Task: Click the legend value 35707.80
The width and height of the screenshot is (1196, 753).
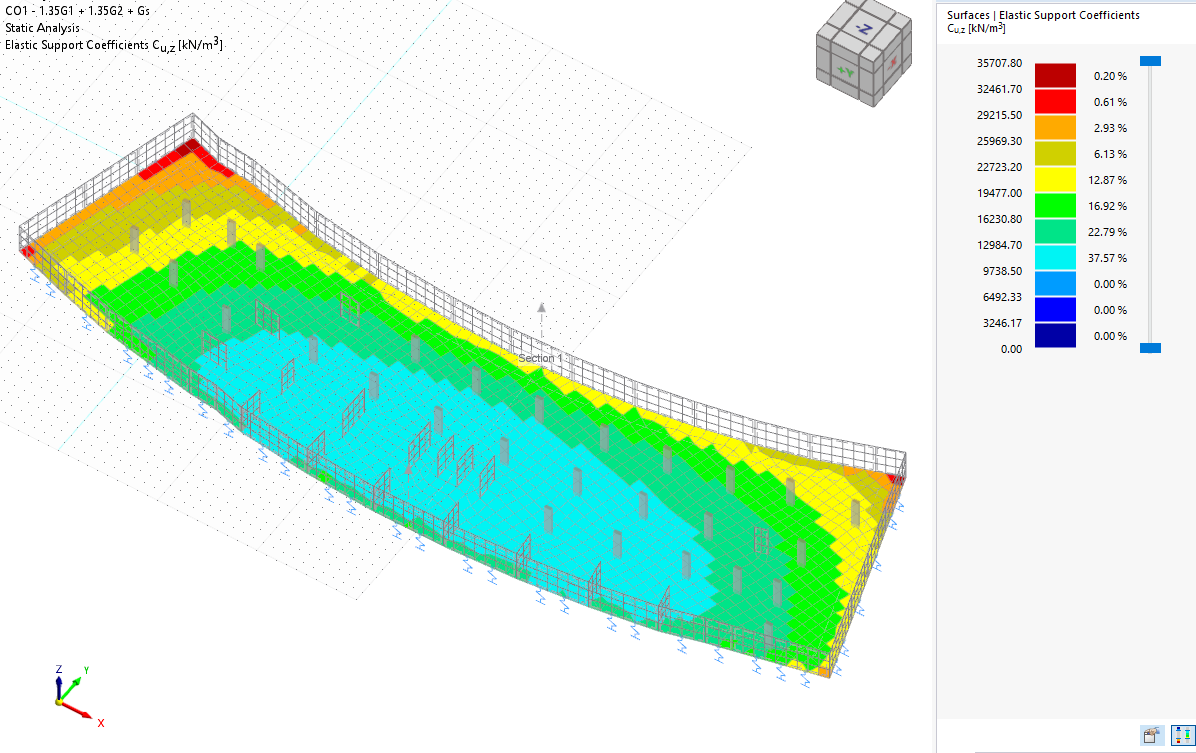Action: (x=999, y=62)
